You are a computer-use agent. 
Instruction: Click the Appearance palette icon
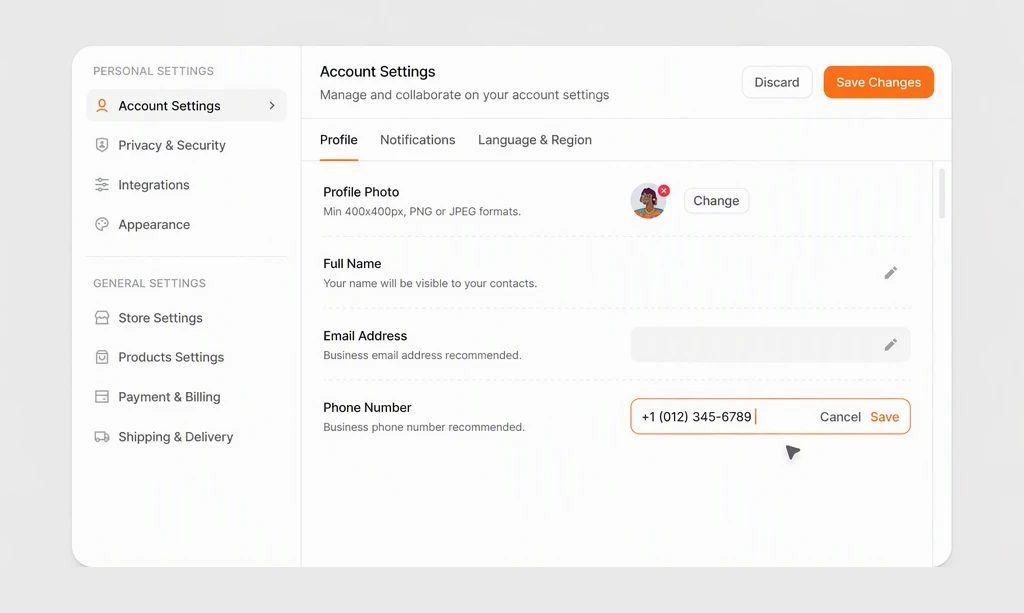pos(102,225)
